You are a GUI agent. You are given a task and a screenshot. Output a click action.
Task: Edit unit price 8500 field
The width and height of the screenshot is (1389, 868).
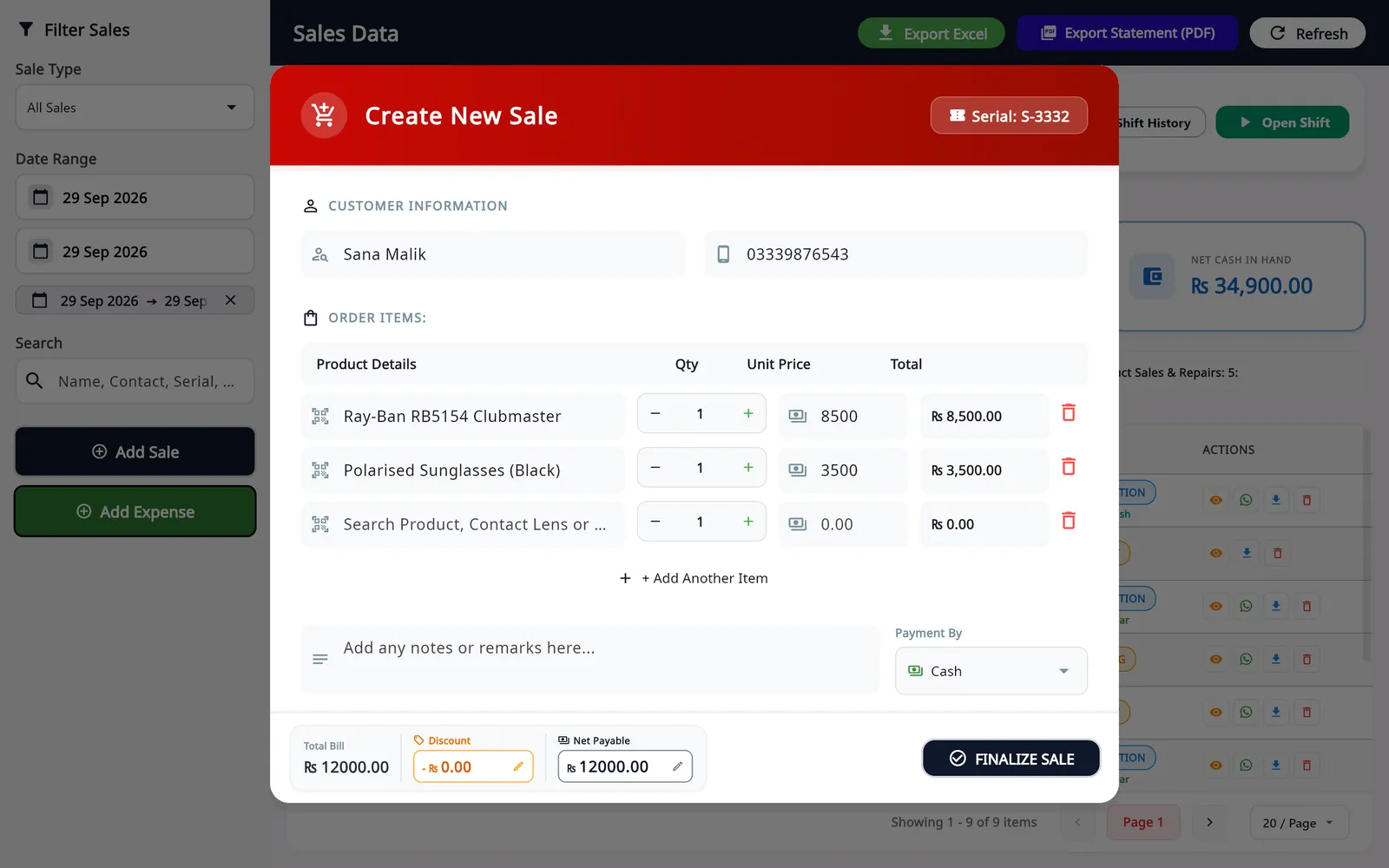click(x=843, y=417)
